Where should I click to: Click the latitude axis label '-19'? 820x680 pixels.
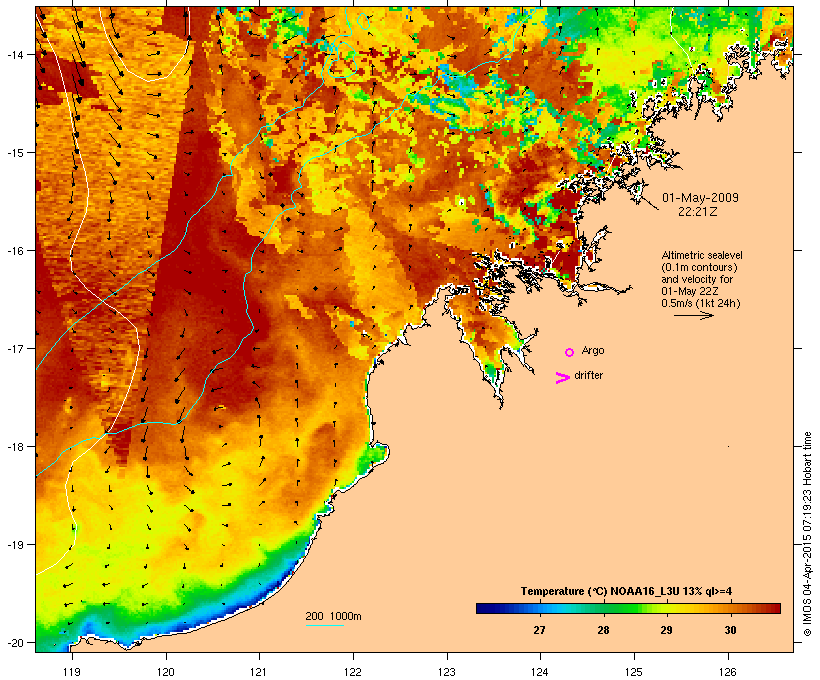(x=14, y=545)
